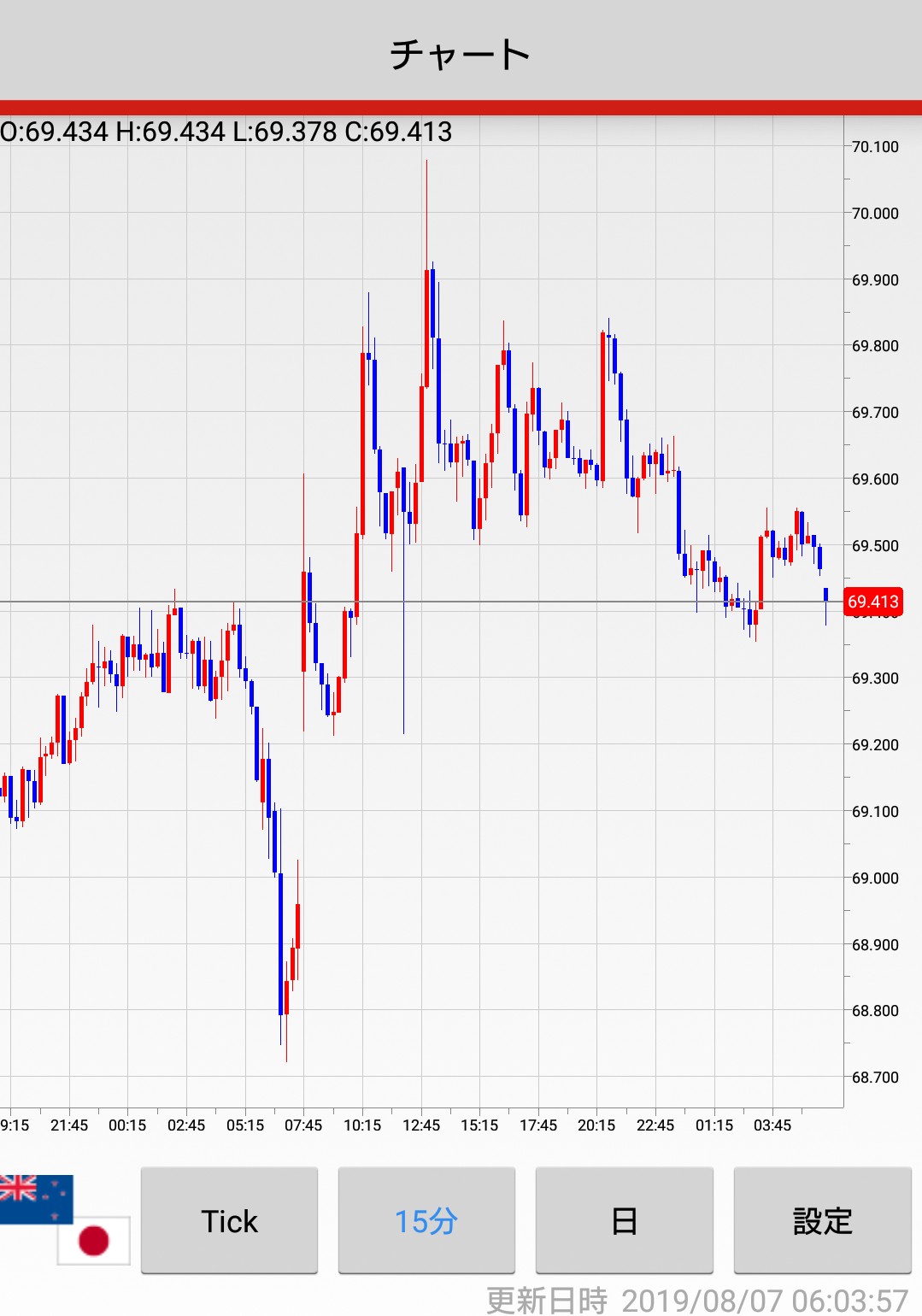Tap the OHLC readout text
Screen dimensions: 922x1316
point(226,132)
